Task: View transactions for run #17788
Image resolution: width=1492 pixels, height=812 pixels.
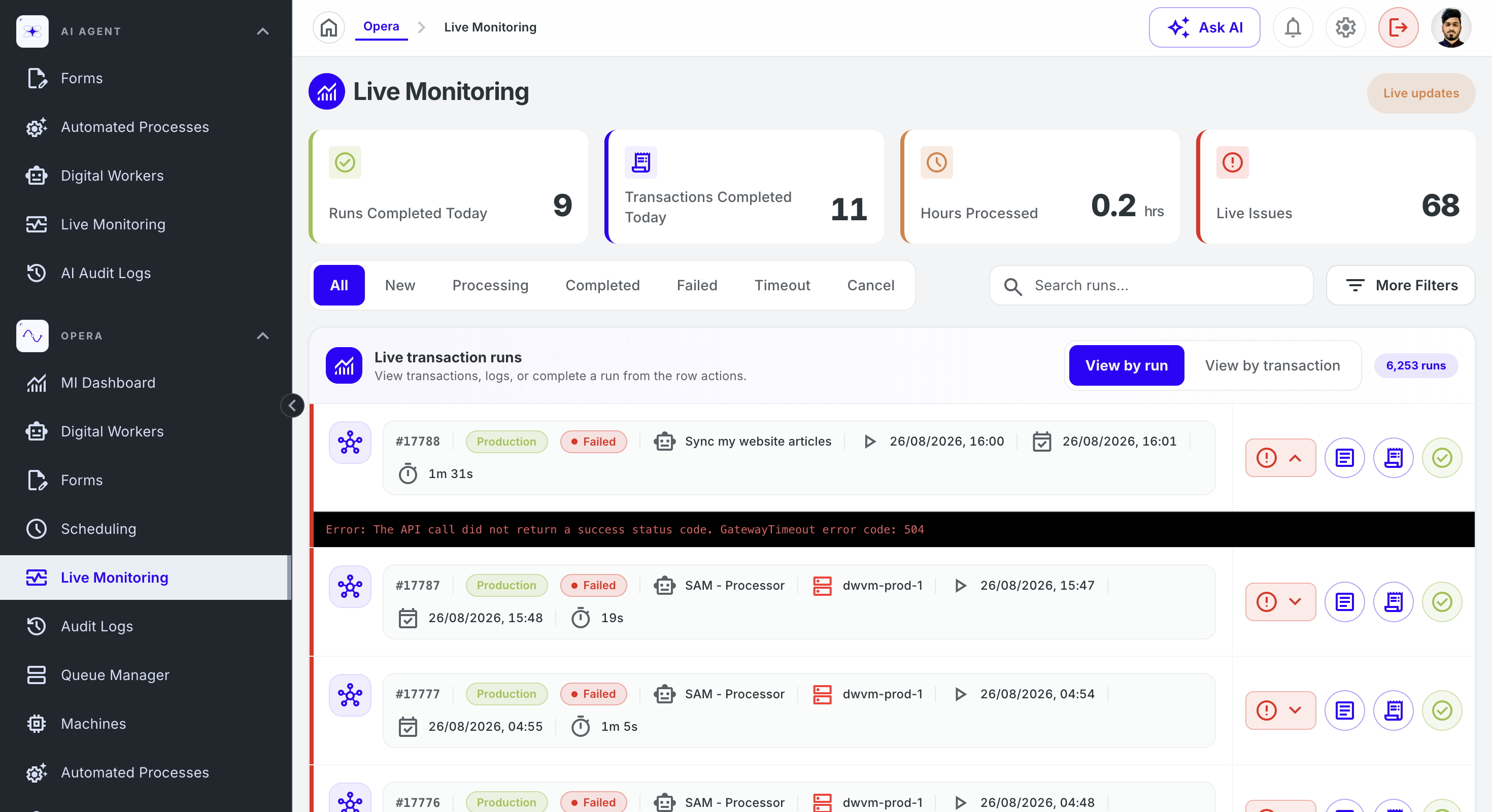Action: 1394,458
